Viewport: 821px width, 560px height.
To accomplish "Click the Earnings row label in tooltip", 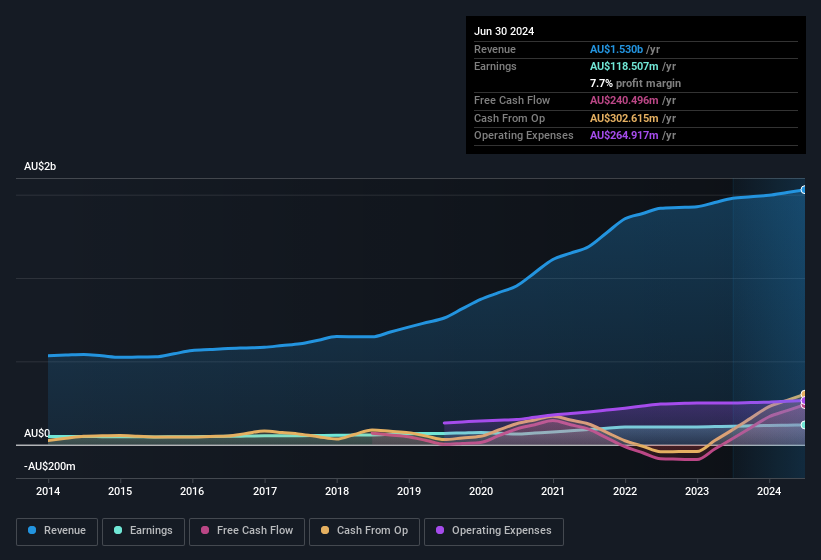I will coord(495,66).
